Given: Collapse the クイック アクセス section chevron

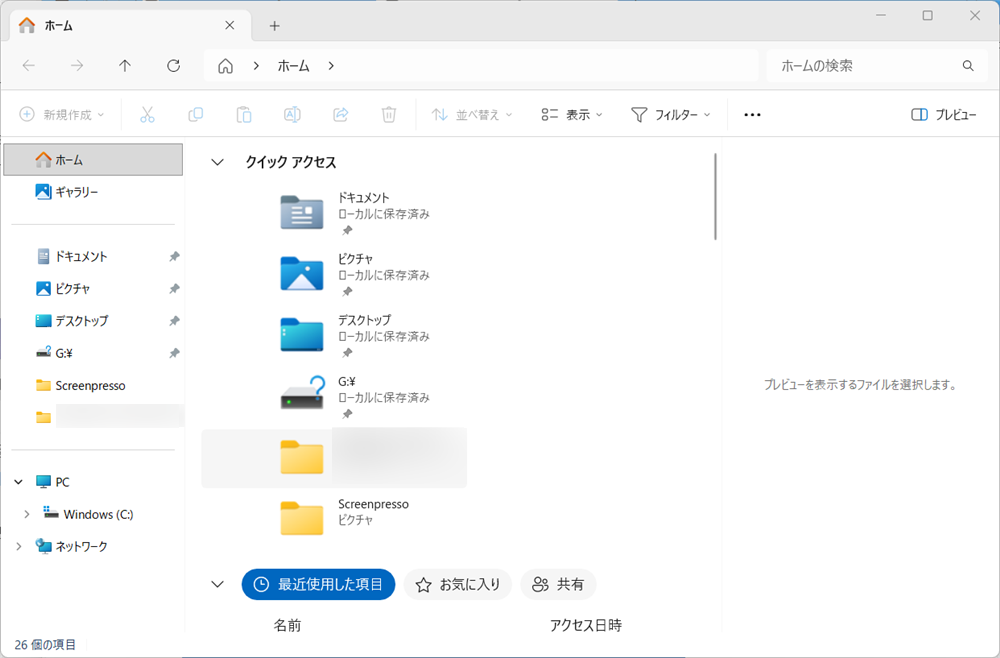Looking at the screenshot, I should [x=217, y=161].
